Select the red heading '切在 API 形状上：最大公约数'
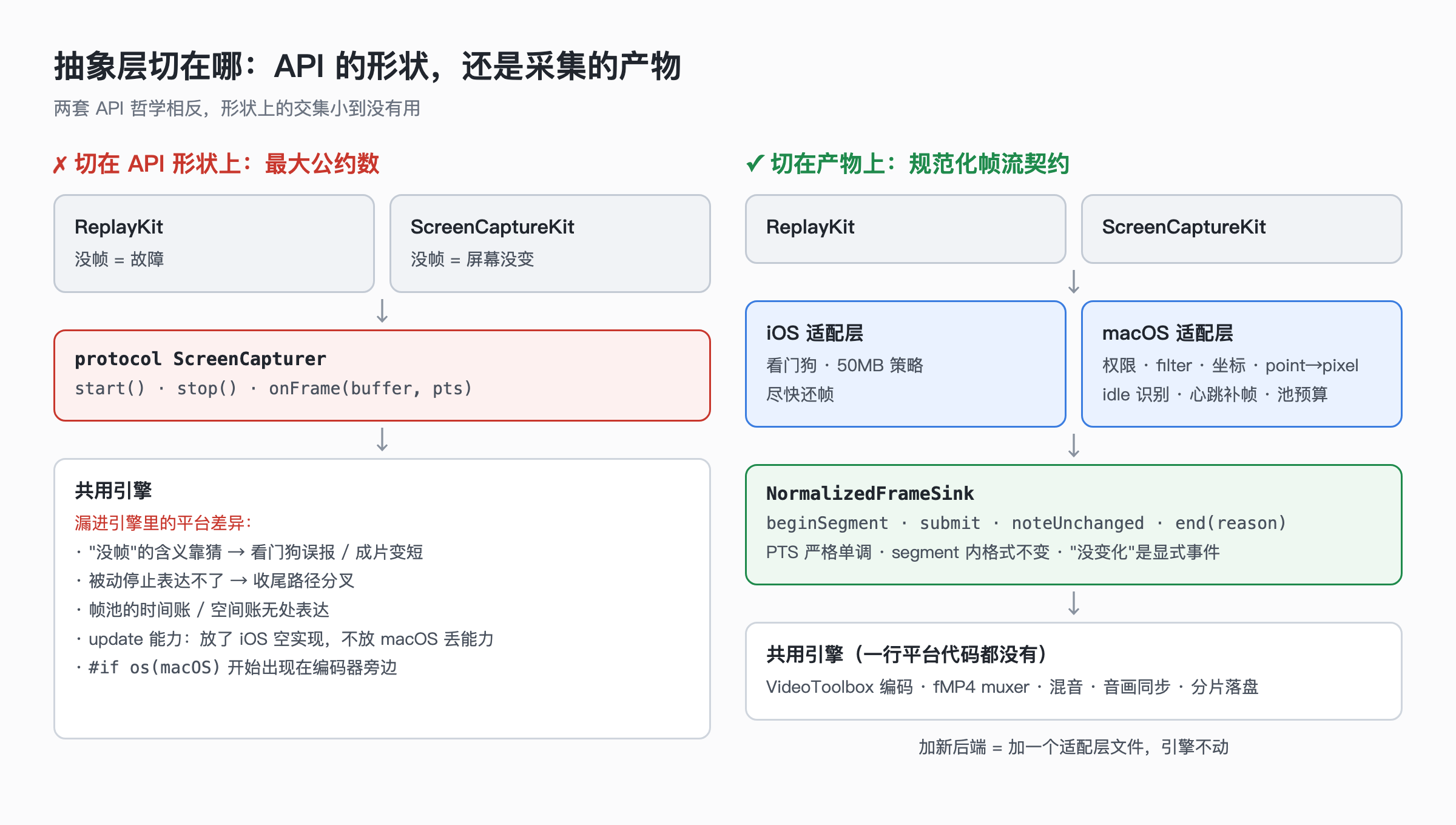 click(x=227, y=164)
